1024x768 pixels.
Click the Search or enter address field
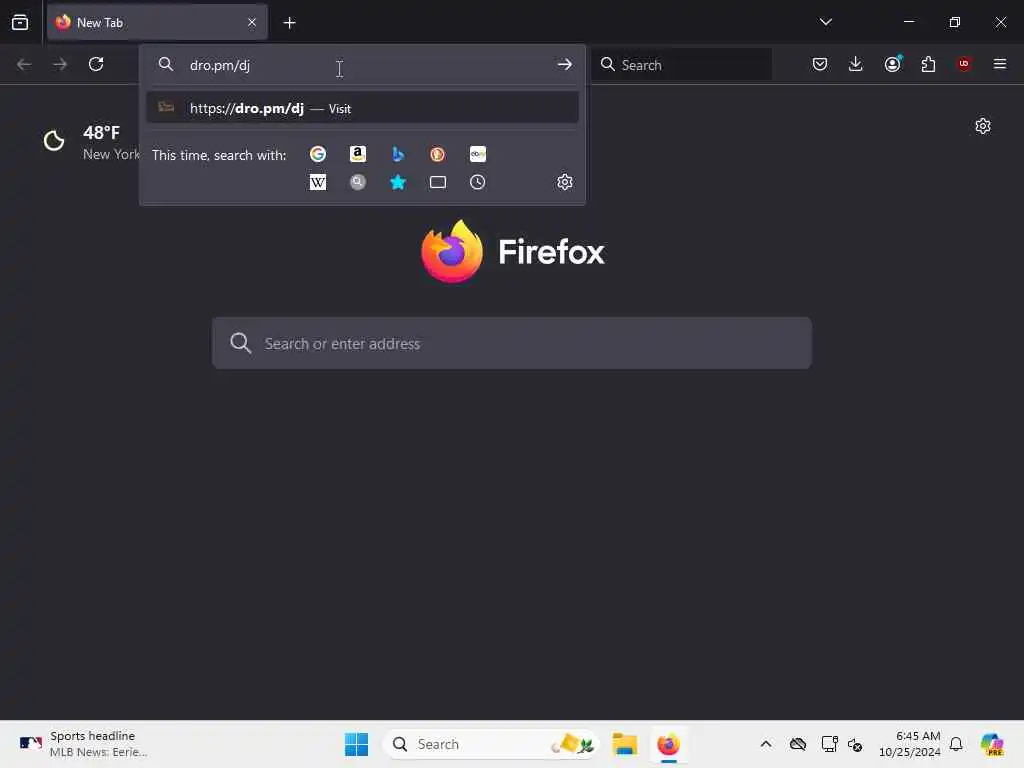click(x=512, y=344)
